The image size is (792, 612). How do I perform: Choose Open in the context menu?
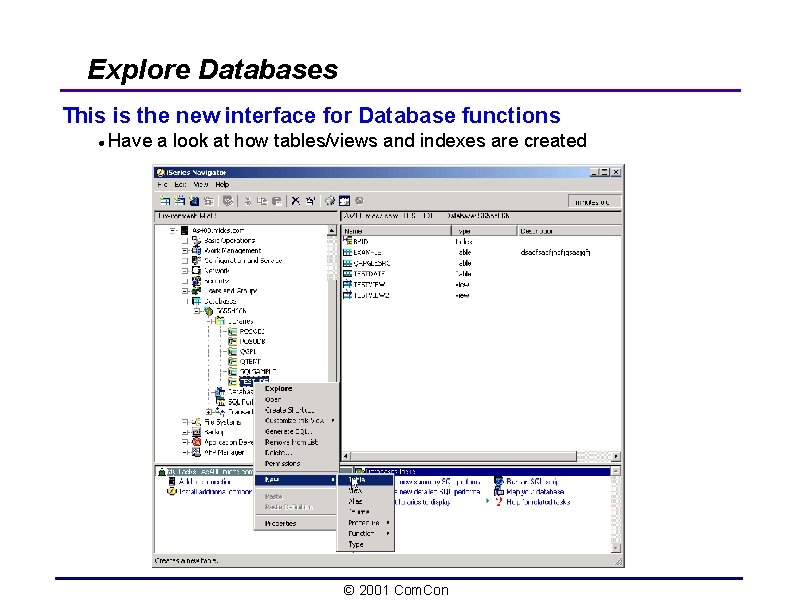point(296,399)
